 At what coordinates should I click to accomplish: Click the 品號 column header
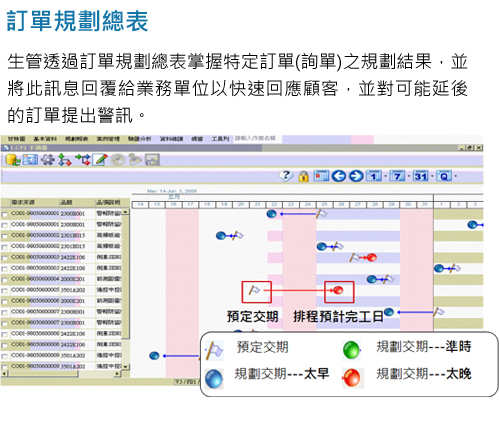click(x=66, y=202)
